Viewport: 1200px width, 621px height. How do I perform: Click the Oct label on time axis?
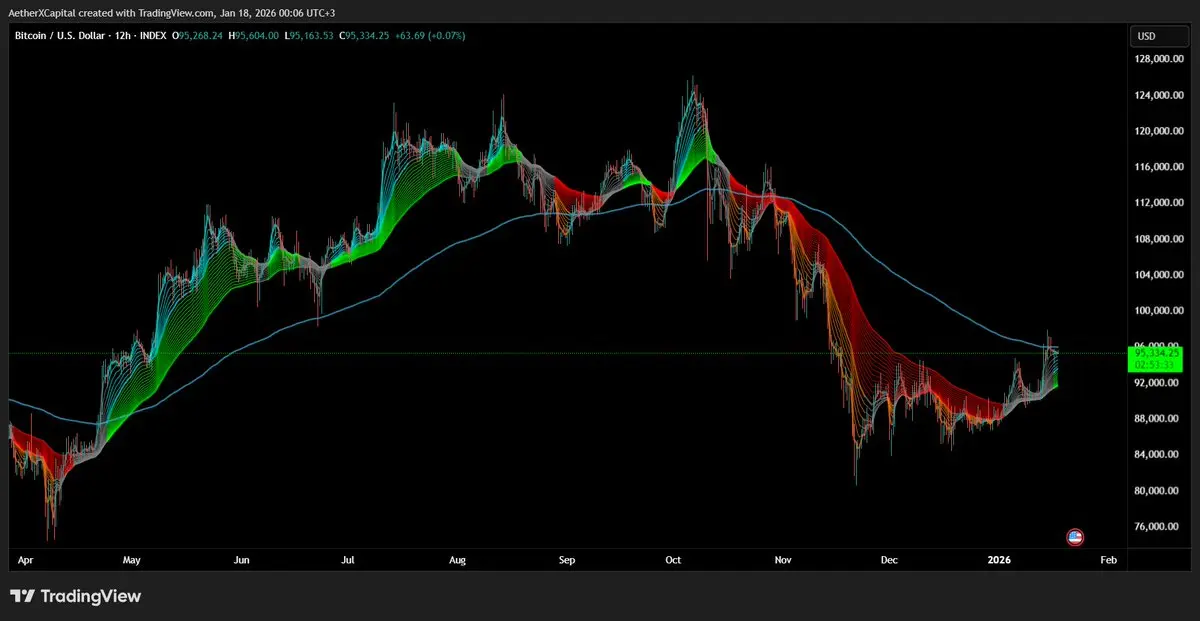pyautogui.click(x=673, y=561)
